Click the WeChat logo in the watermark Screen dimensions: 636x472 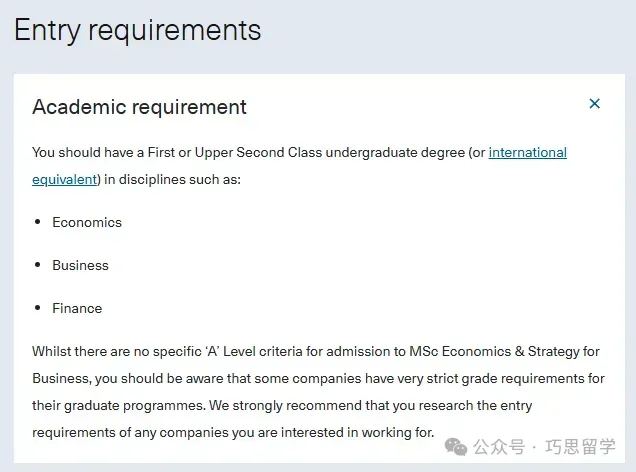point(454,446)
